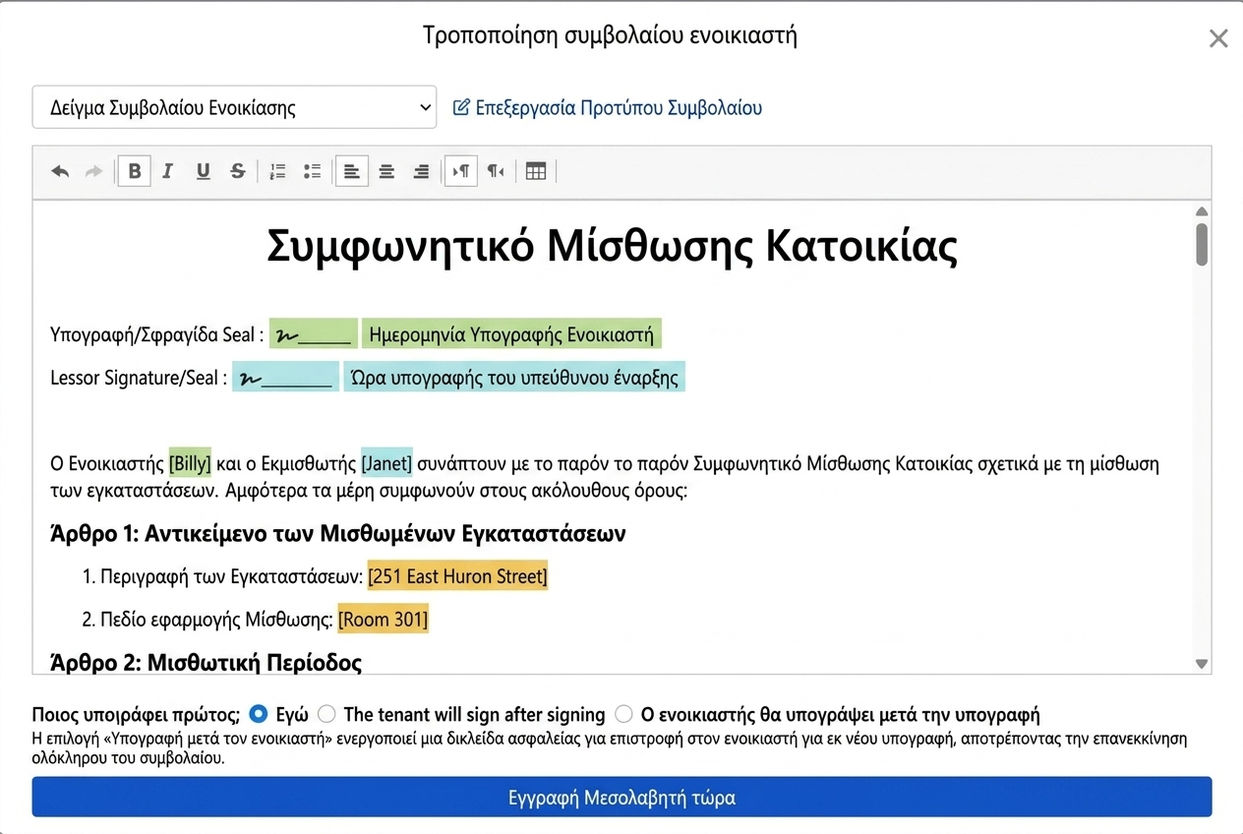The width and height of the screenshot is (1243, 834).
Task: Align text to the right
Action: click(421, 172)
